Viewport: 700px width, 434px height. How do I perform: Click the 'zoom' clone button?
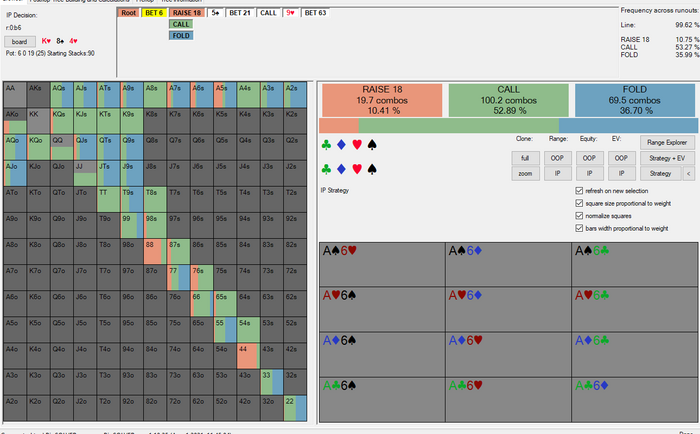pyautogui.click(x=525, y=173)
